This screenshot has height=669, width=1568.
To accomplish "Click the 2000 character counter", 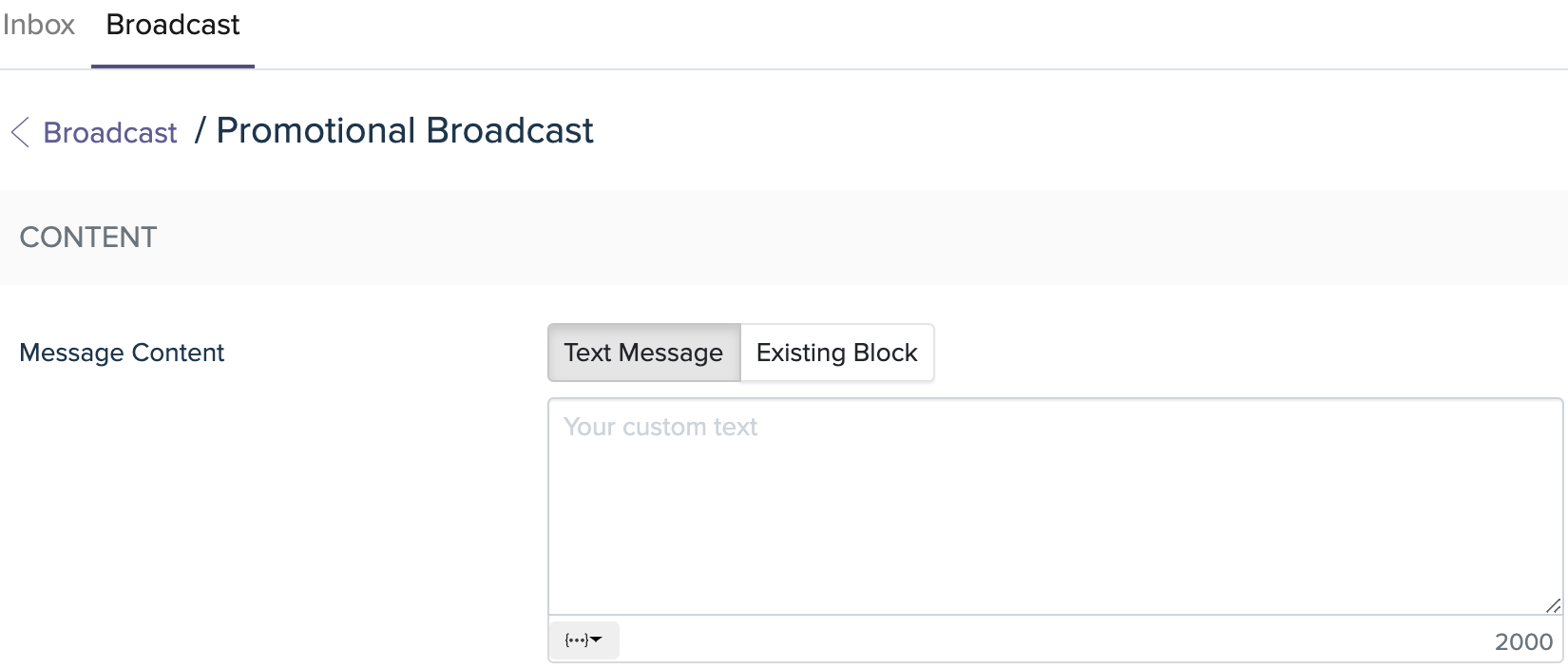I will 1523,642.
